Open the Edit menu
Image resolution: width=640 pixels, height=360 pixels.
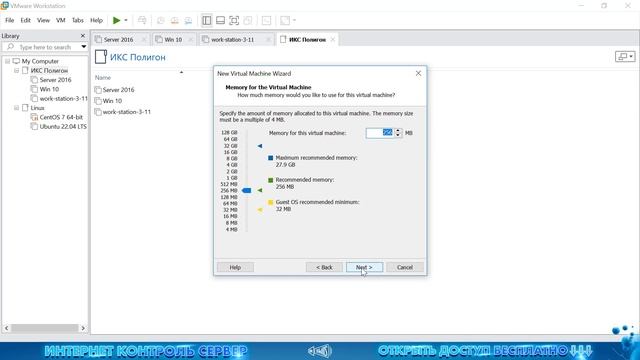[25, 20]
